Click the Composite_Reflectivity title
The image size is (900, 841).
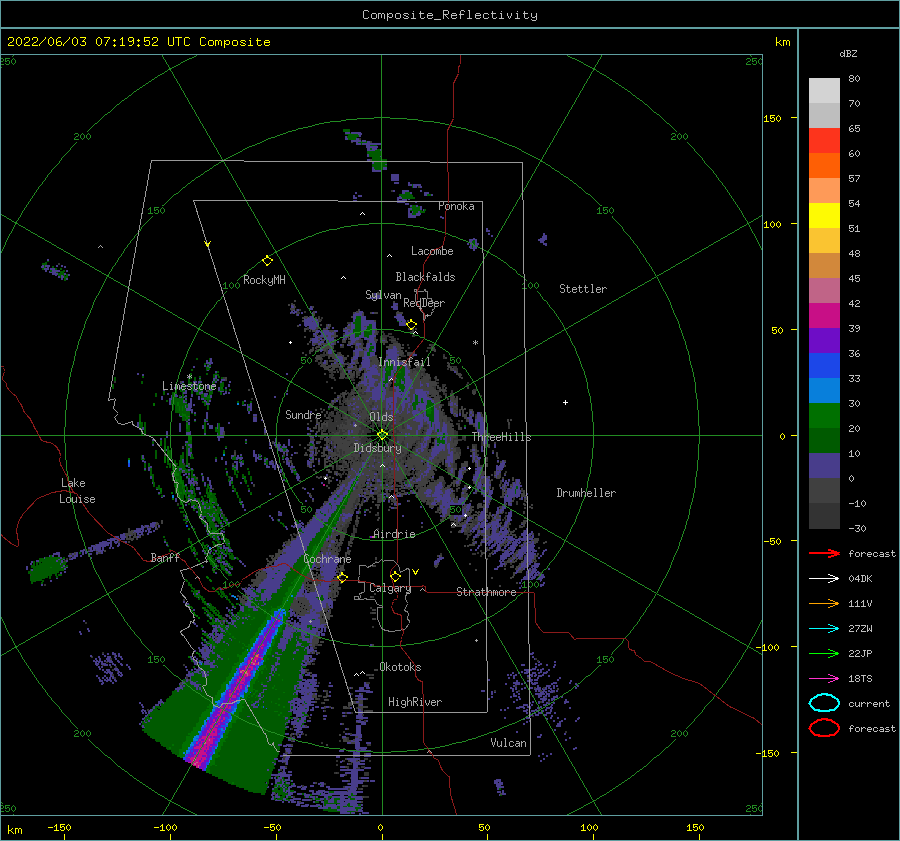click(x=450, y=15)
